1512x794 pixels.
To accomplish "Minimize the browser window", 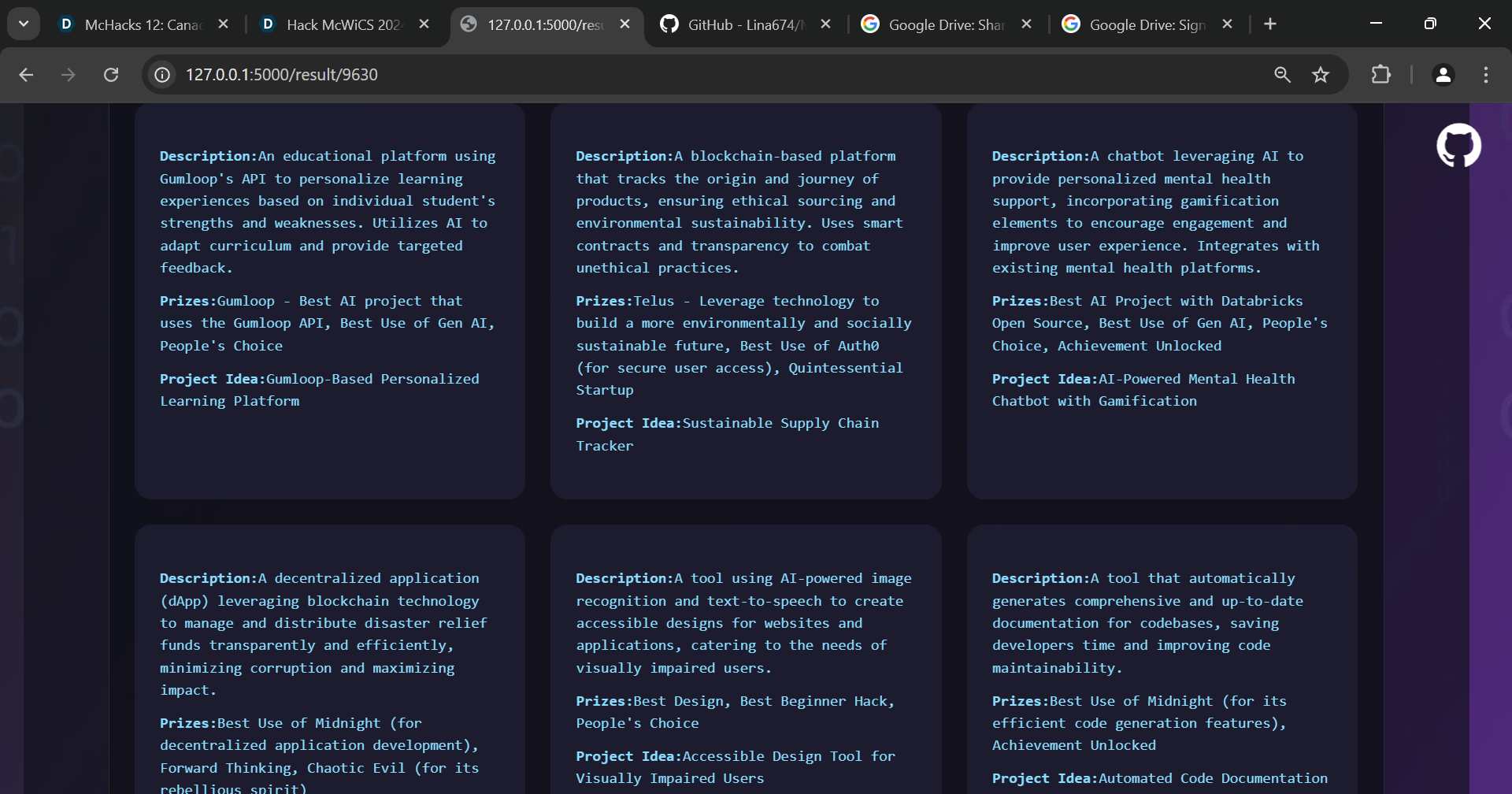I will coord(1376,24).
